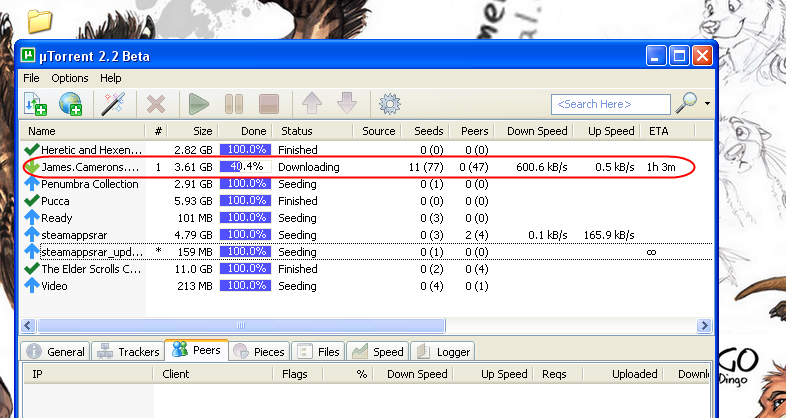Sort peers by Flags column header
786x418 pixels.
click(x=298, y=374)
